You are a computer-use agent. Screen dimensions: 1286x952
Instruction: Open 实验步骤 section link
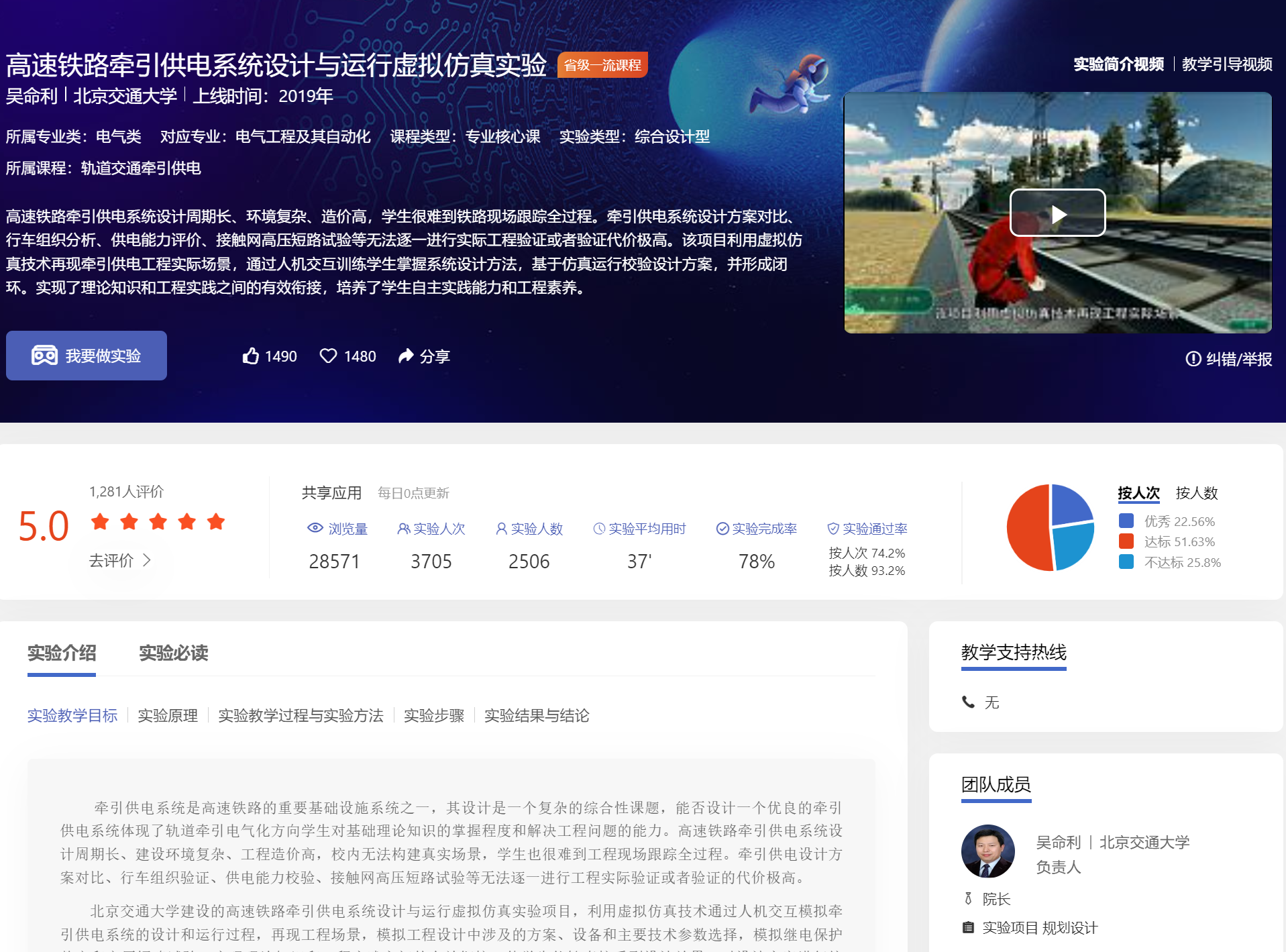pos(434,716)
